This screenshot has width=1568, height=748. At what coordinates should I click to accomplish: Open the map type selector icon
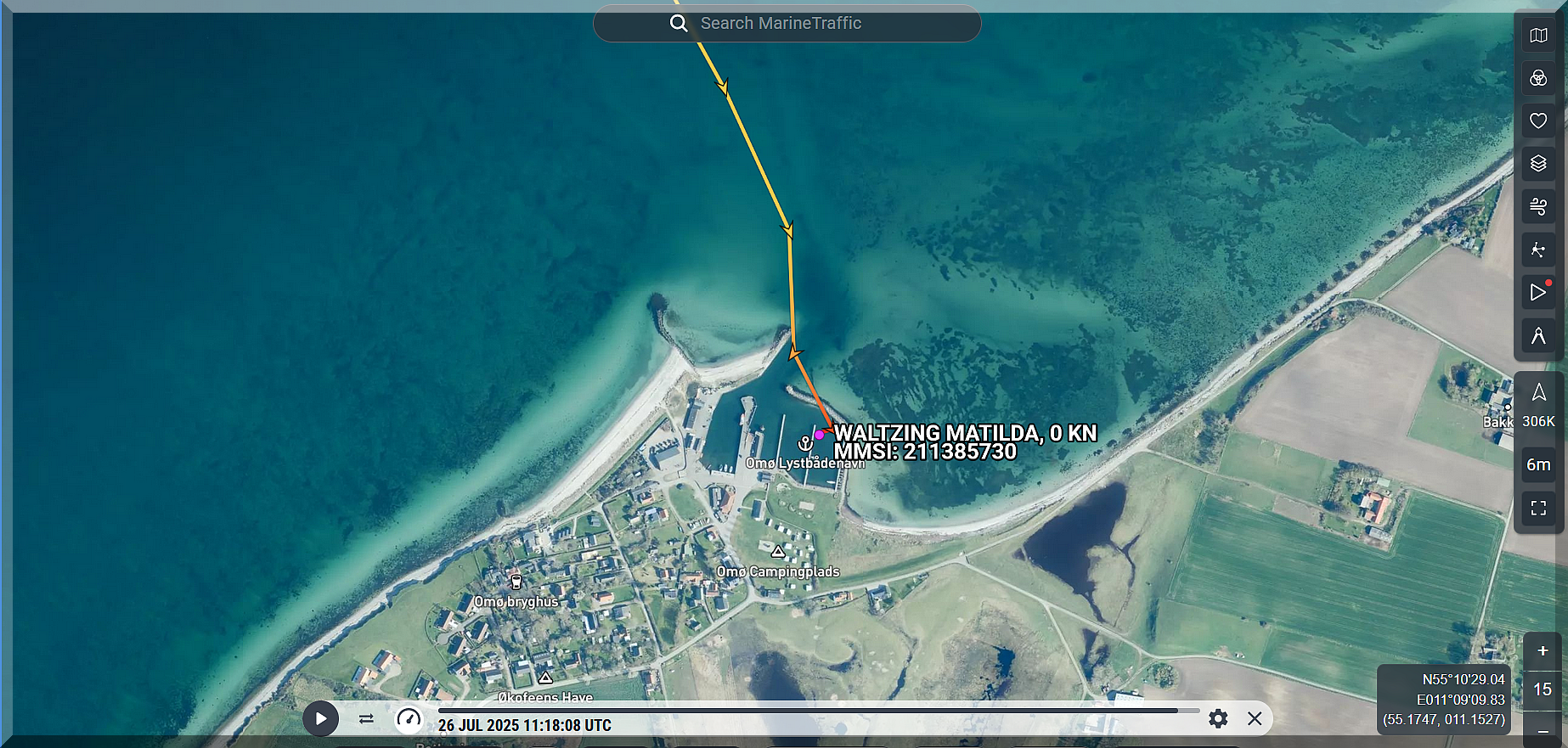click(x=1538, y=36)
